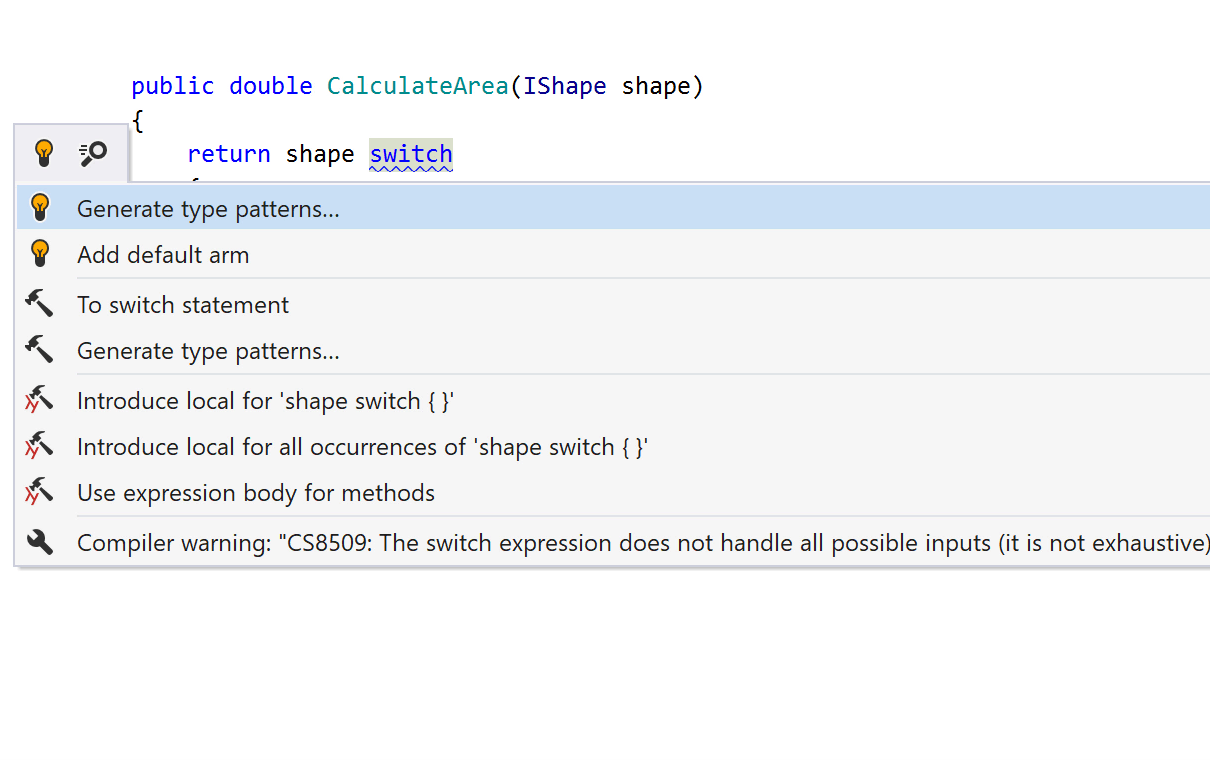Click the return keyword in code
1210x760 pixels.
pyautogui.click(x=228, y=154)
